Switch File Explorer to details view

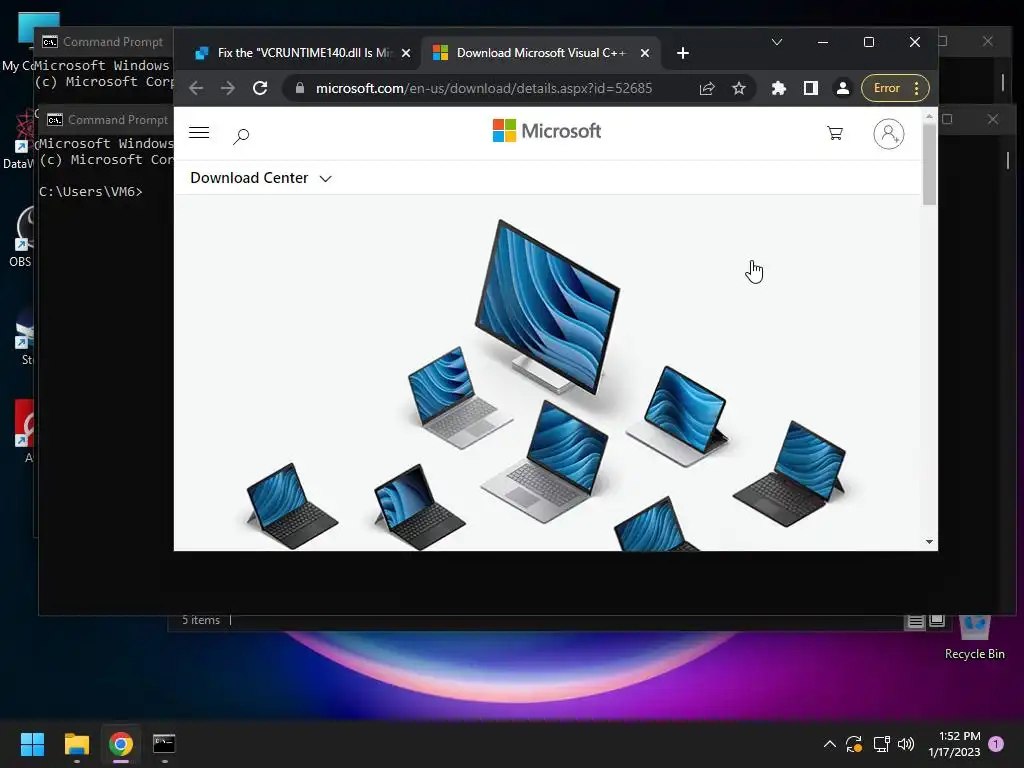click(x=916, y=621)
